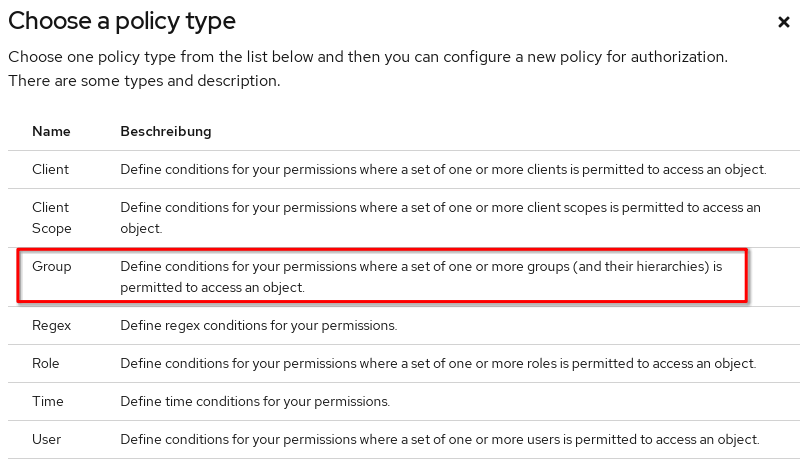Click the groups and hierarchies description
The image size is (808, 465).
[x=420, y=277]
